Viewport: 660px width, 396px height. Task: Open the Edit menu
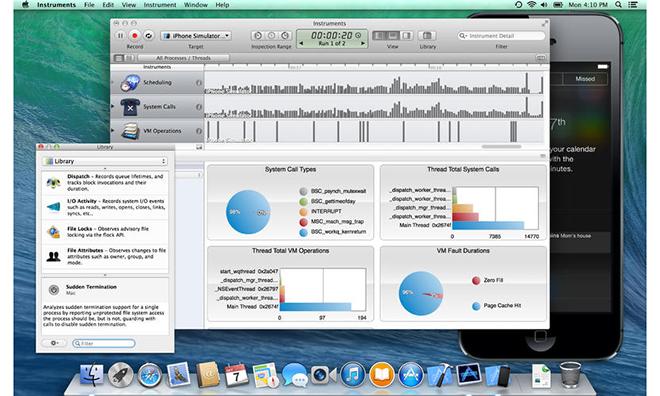108,5
